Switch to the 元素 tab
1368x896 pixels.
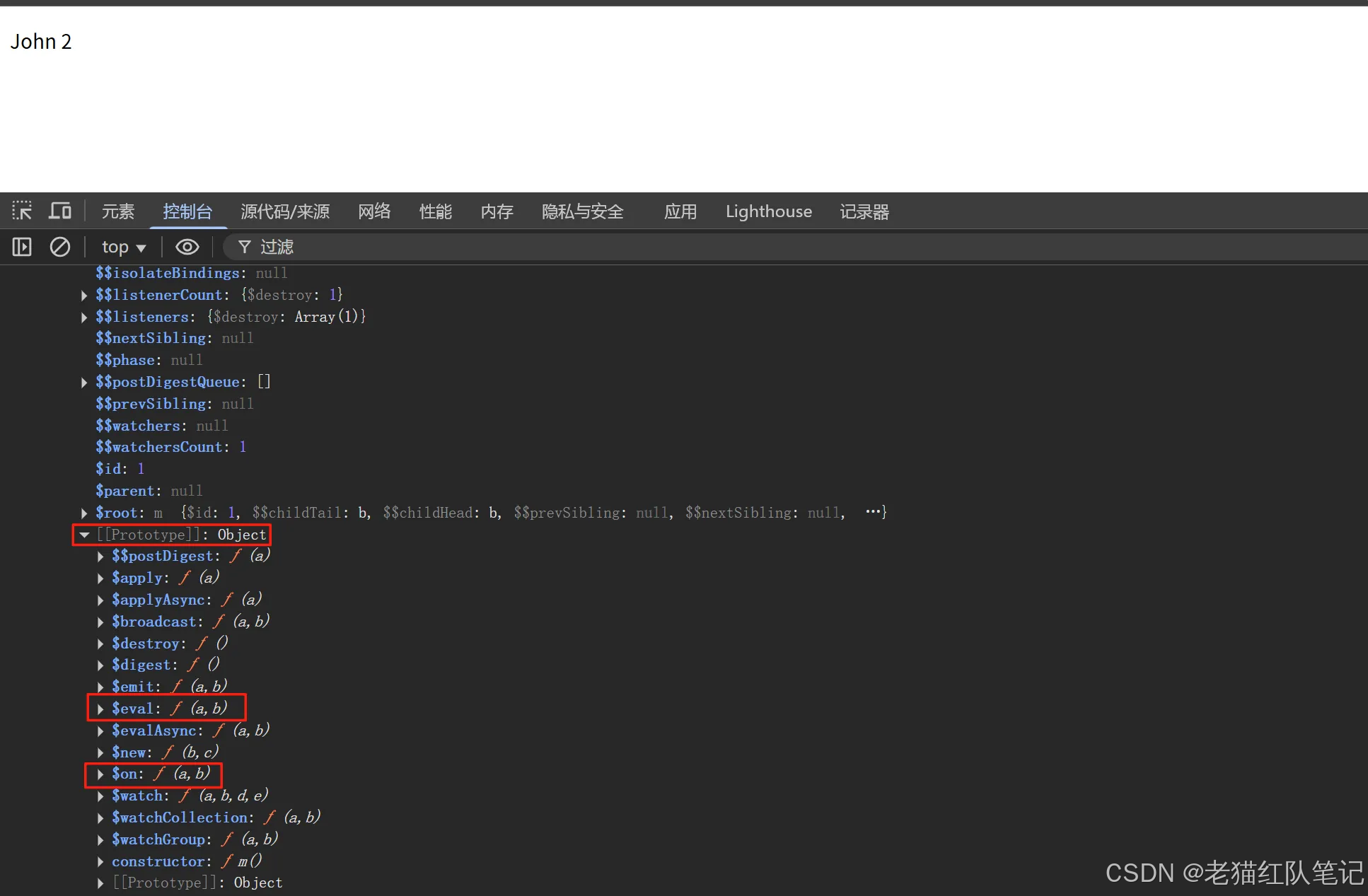click(117, 211)
